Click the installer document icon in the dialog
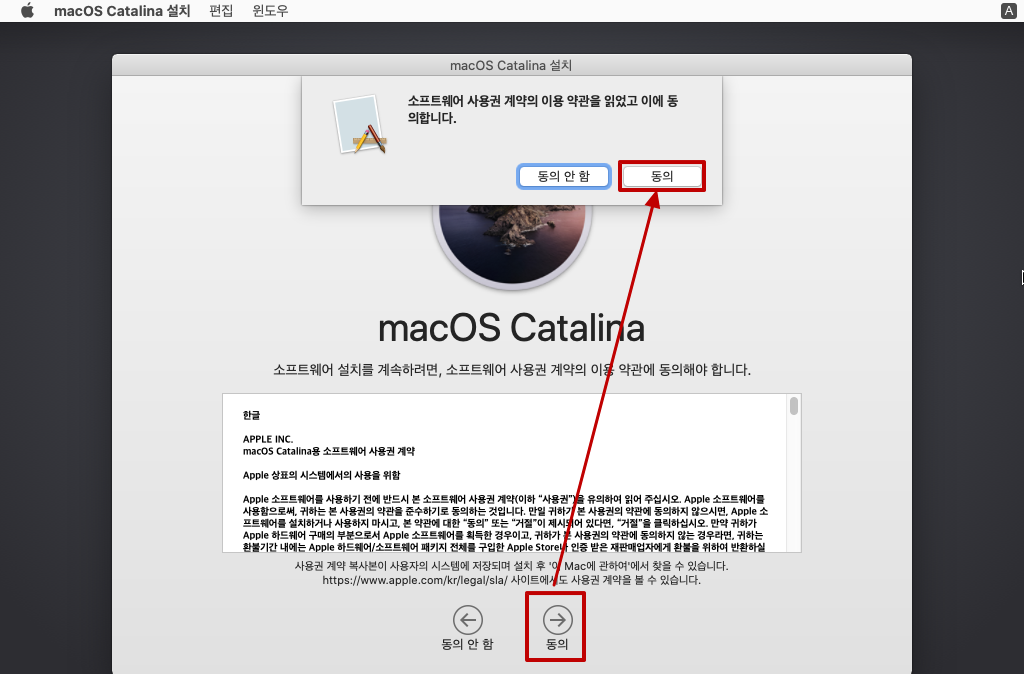The image size is (1024, 674). point(359,125)
